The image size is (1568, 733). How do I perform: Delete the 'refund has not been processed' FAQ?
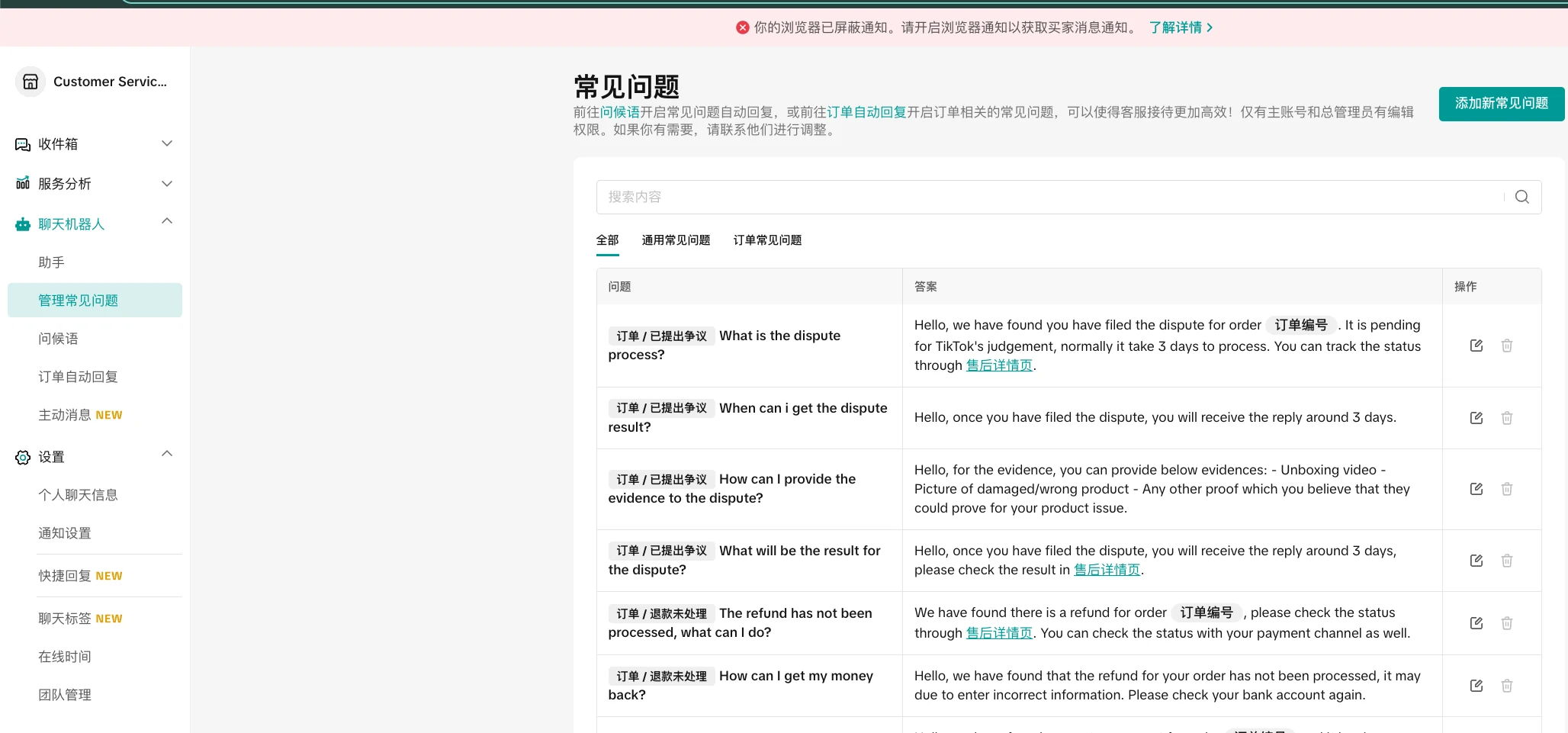coord(1506,623)
